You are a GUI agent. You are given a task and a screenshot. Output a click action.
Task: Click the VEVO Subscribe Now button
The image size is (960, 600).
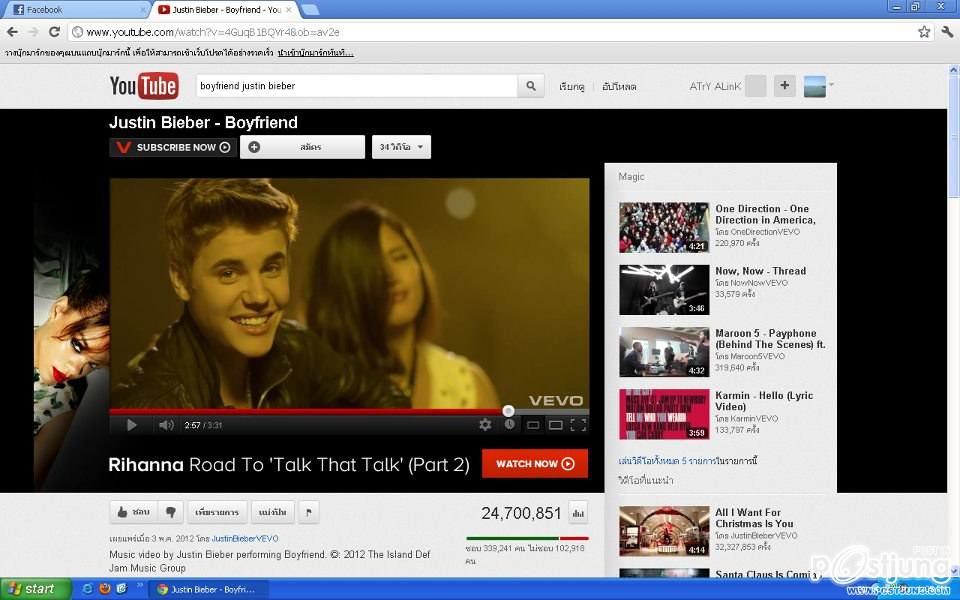[x=173, y=147]
